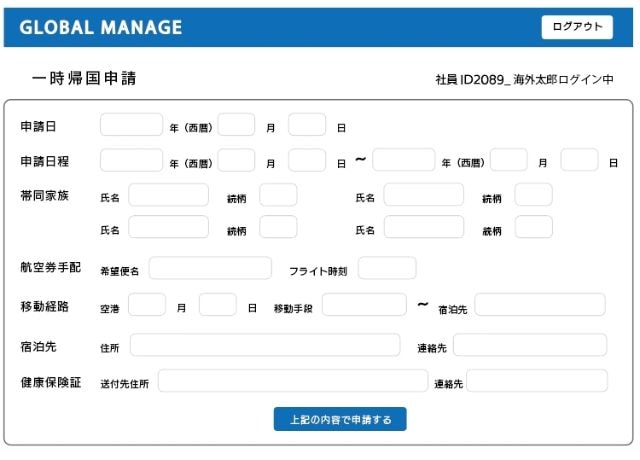Submit form with 上記の内容で申請する button

tap(340, 419)
